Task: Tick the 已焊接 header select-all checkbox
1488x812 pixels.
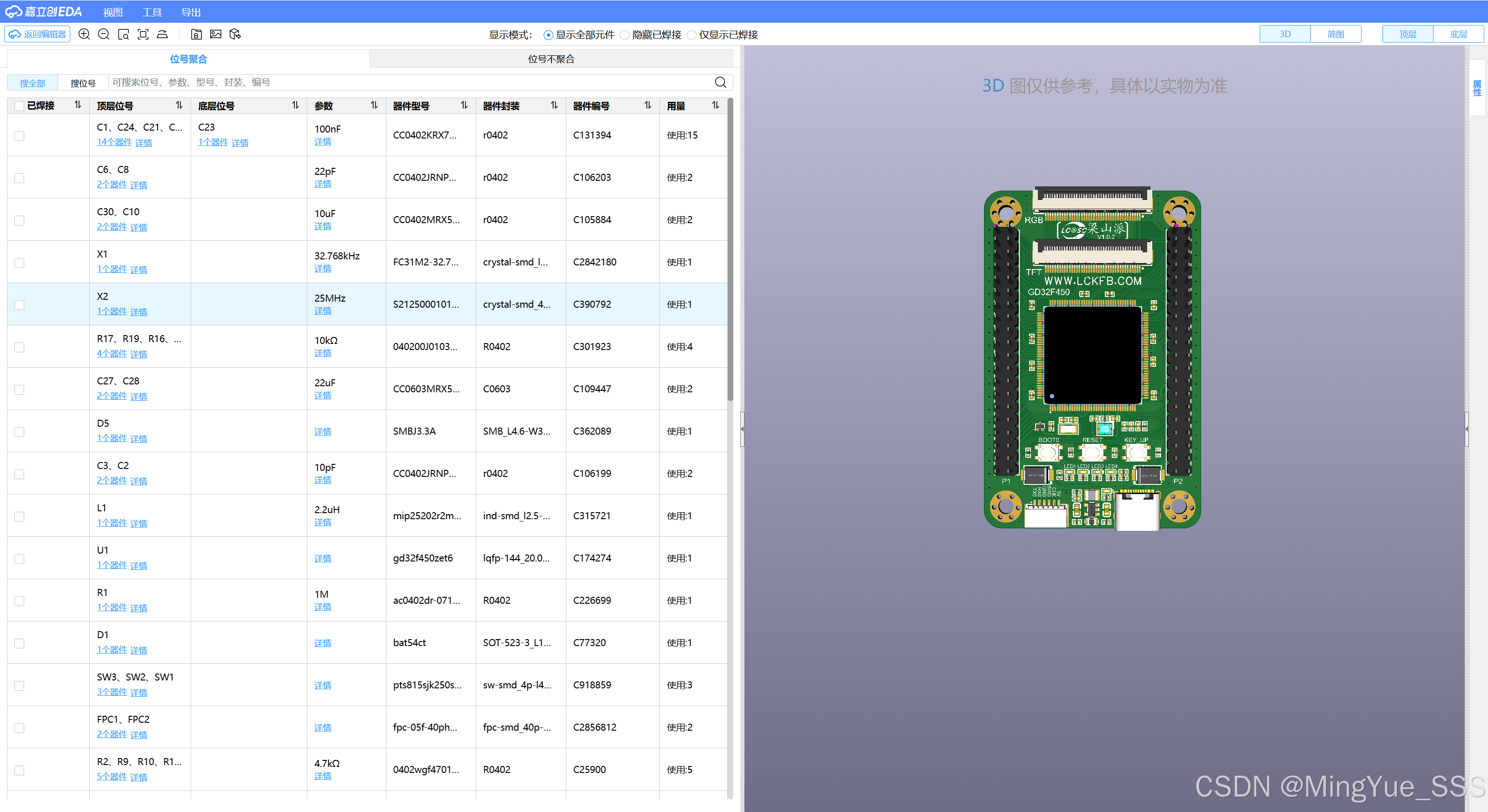Action: [x=20, y=106]
